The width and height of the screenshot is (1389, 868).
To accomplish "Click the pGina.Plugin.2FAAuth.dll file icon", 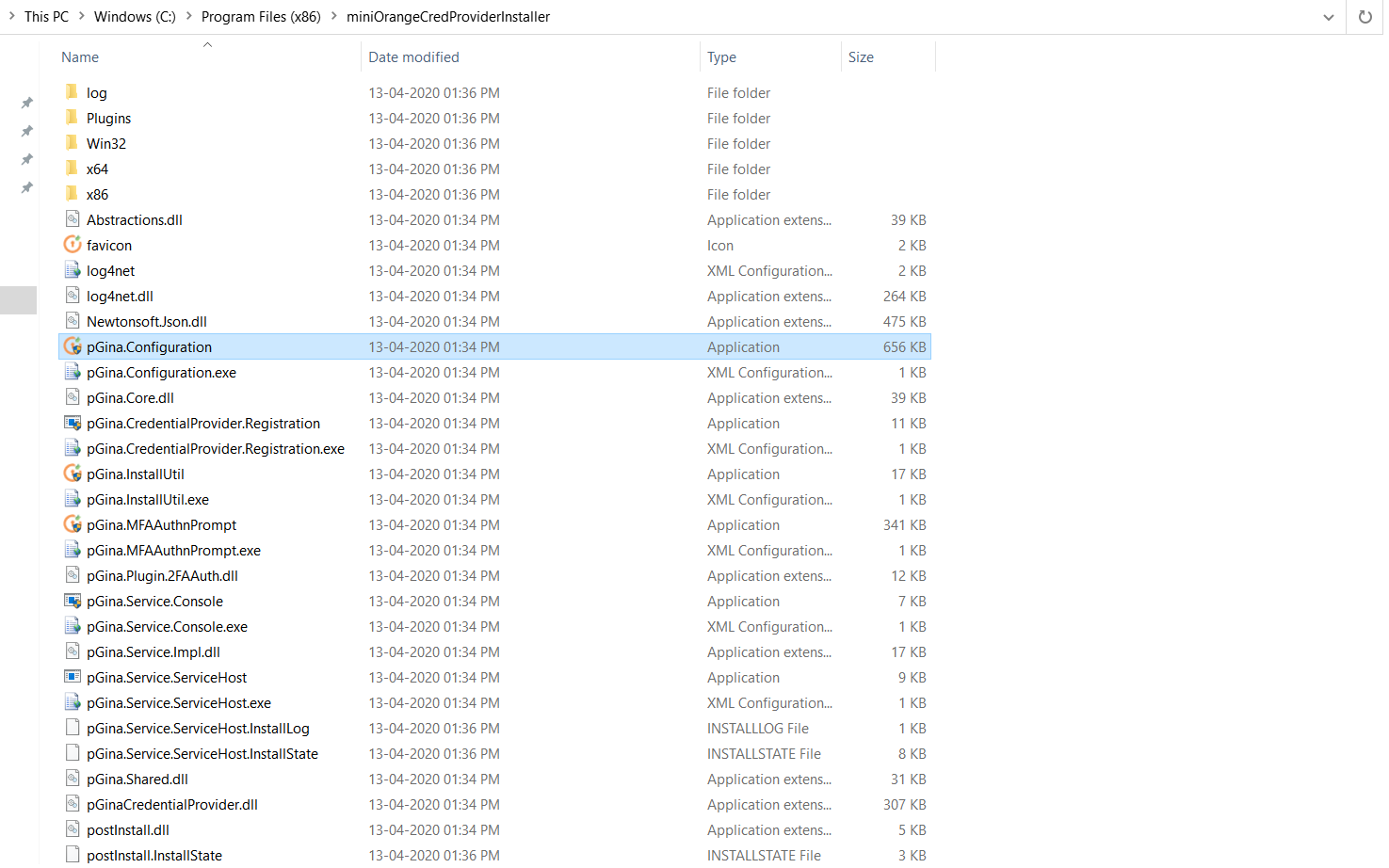I will (73, 575).
